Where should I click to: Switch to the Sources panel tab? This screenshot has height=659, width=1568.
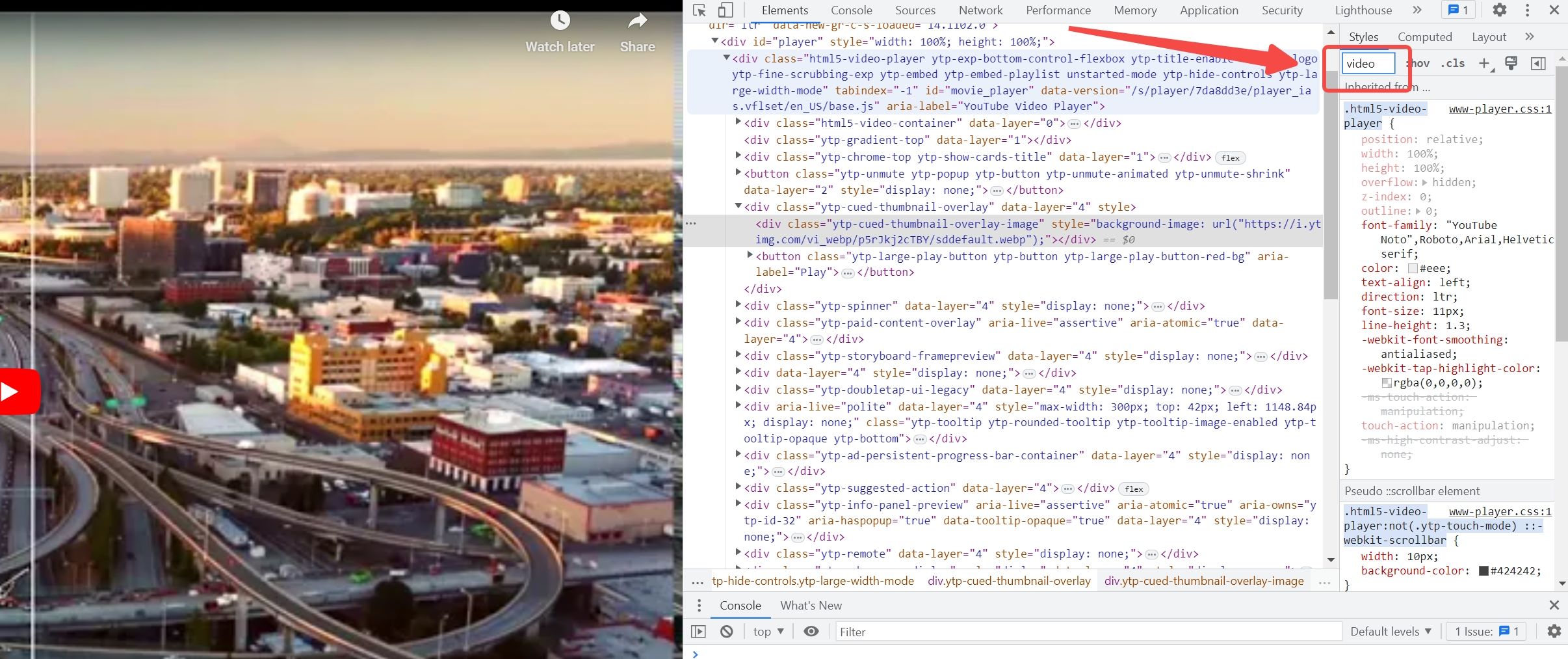click(915, 10)
